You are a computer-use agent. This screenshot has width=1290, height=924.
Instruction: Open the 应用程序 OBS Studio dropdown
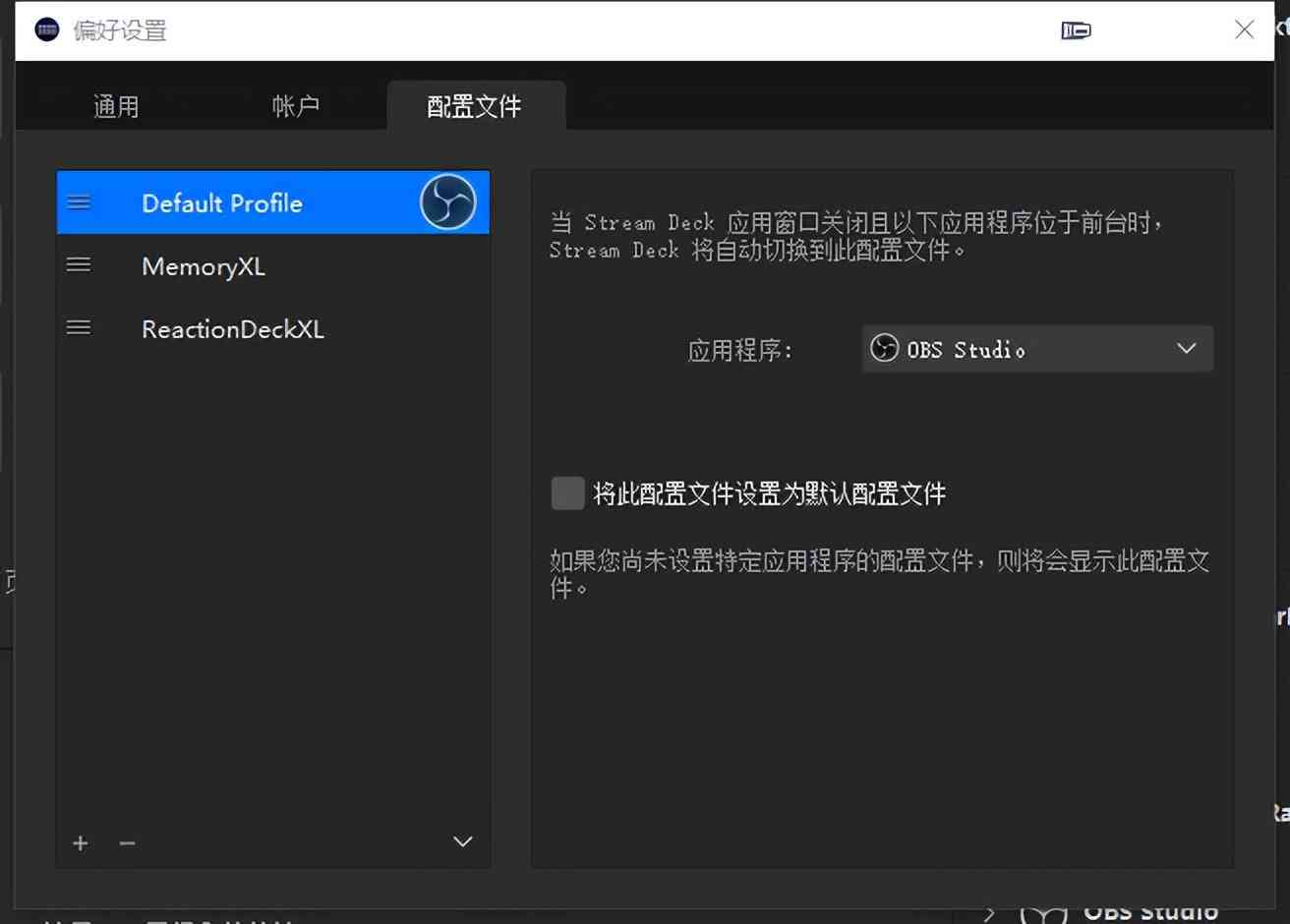(x=1037, y=349)
